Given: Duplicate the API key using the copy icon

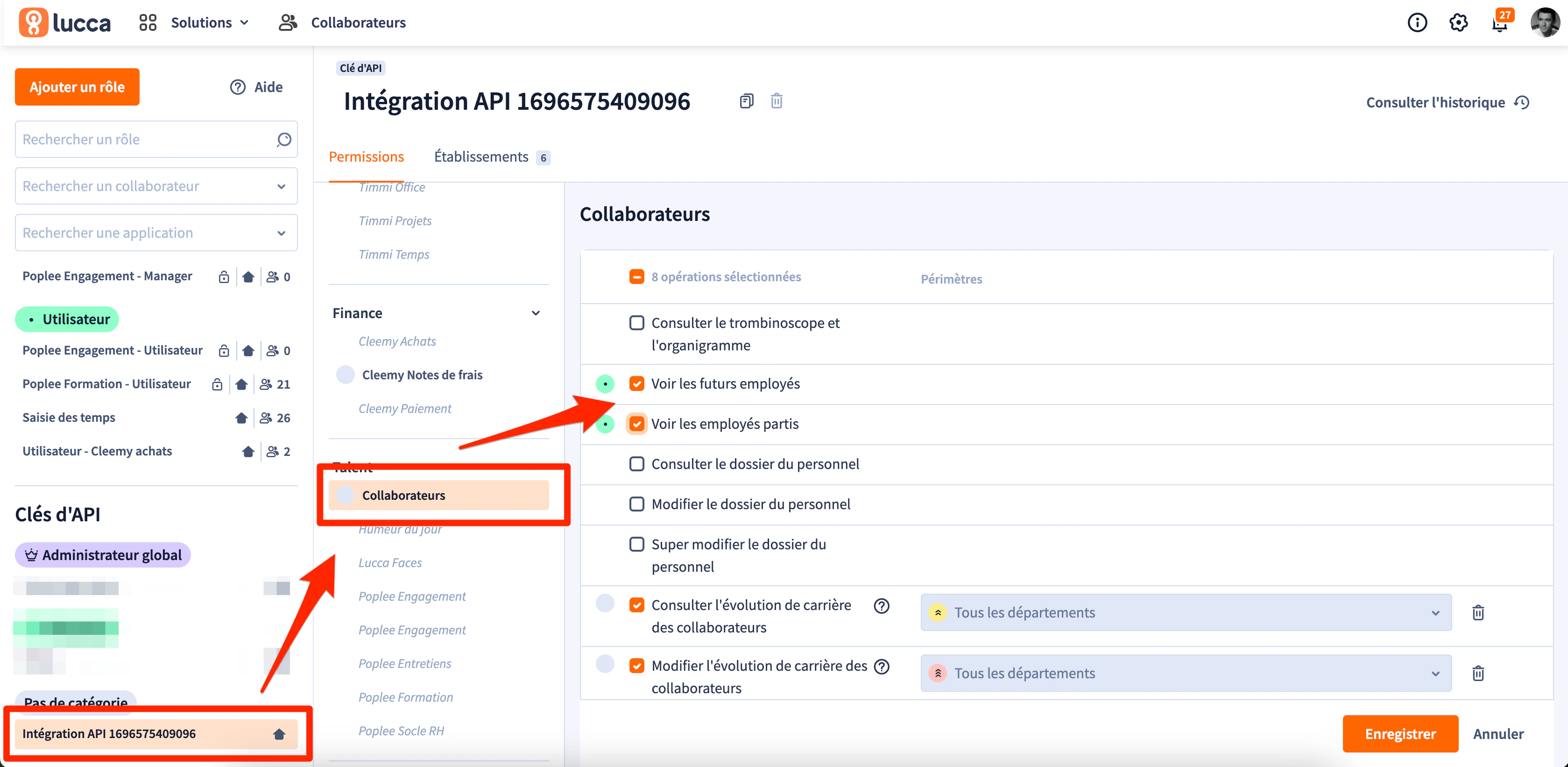Looking at the screenshot, I should (746, 100).
